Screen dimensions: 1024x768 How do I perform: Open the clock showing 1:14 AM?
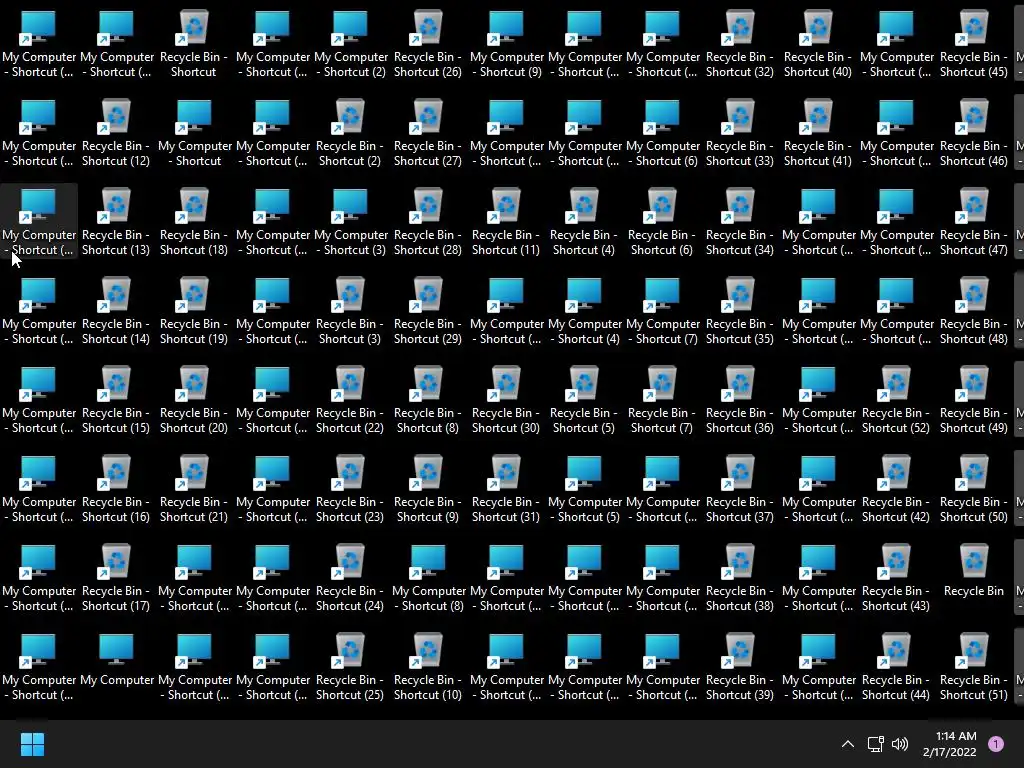pyautogui.click(x=950, y=744)
